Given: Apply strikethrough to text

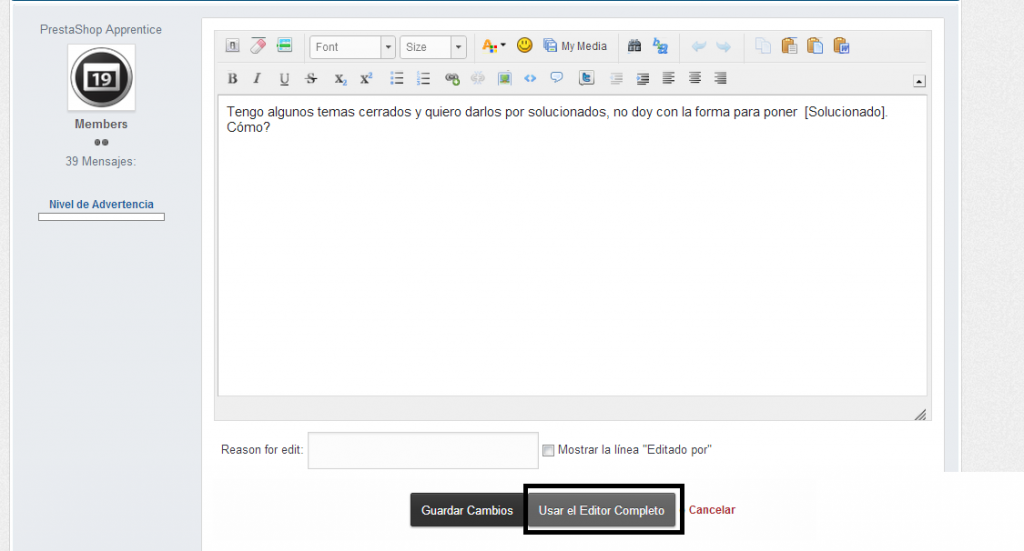Looking at the screenshot, I should (311, 79).
